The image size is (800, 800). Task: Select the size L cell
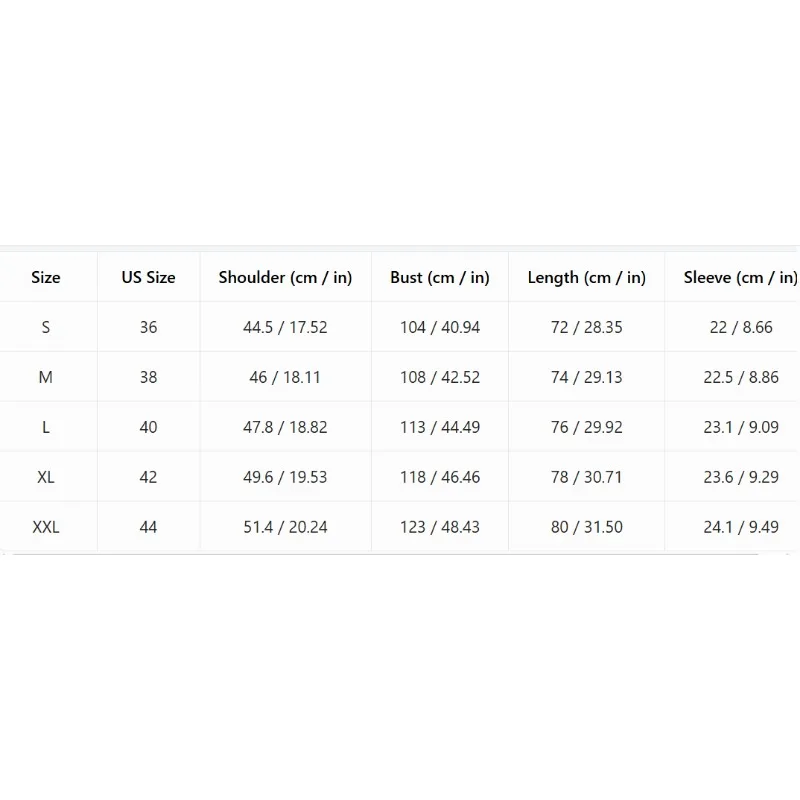pyautogui.click(x=45, y=427)
